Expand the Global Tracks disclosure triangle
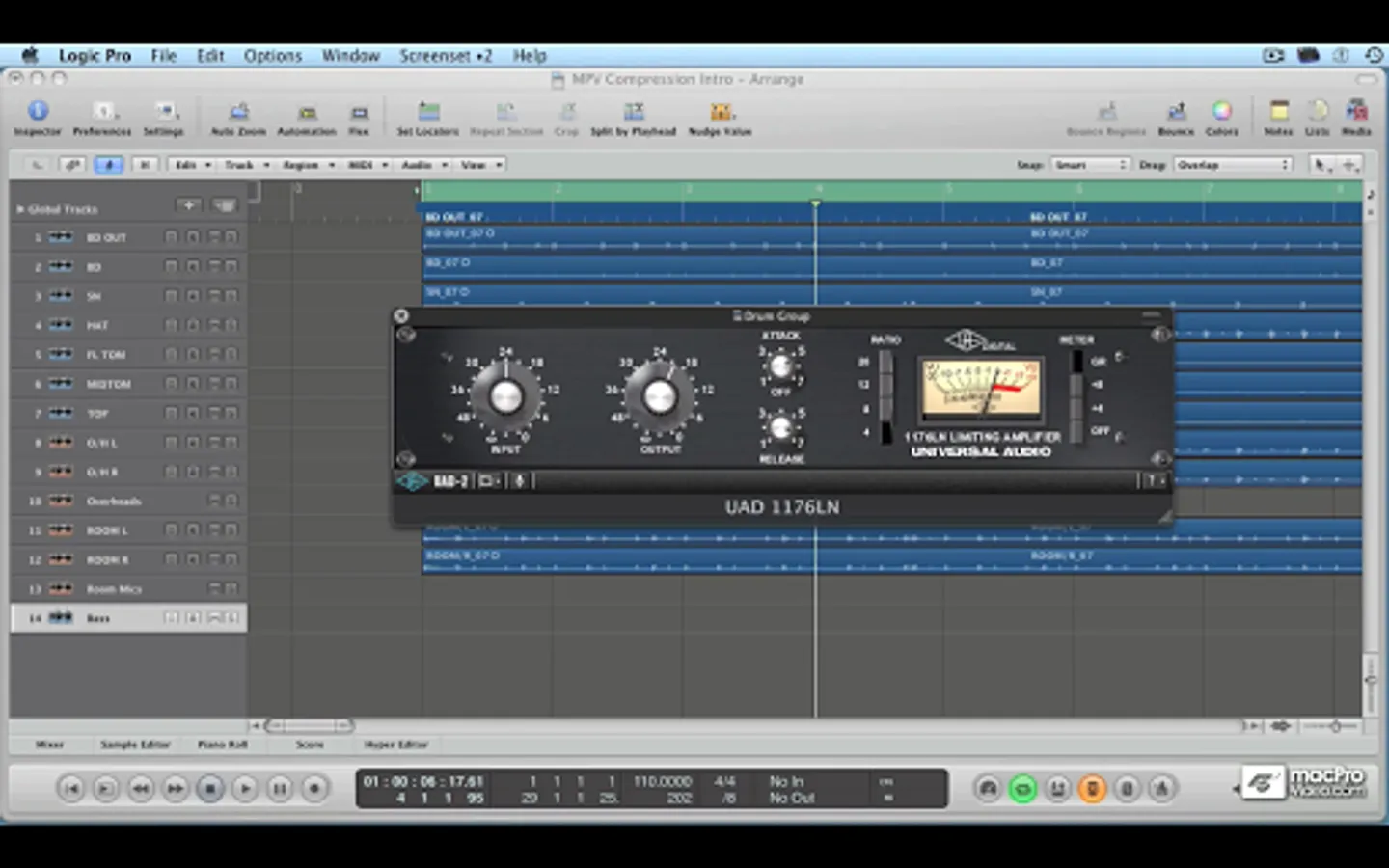This screenshot has height=868, width=1389. (x=20, y=209)
